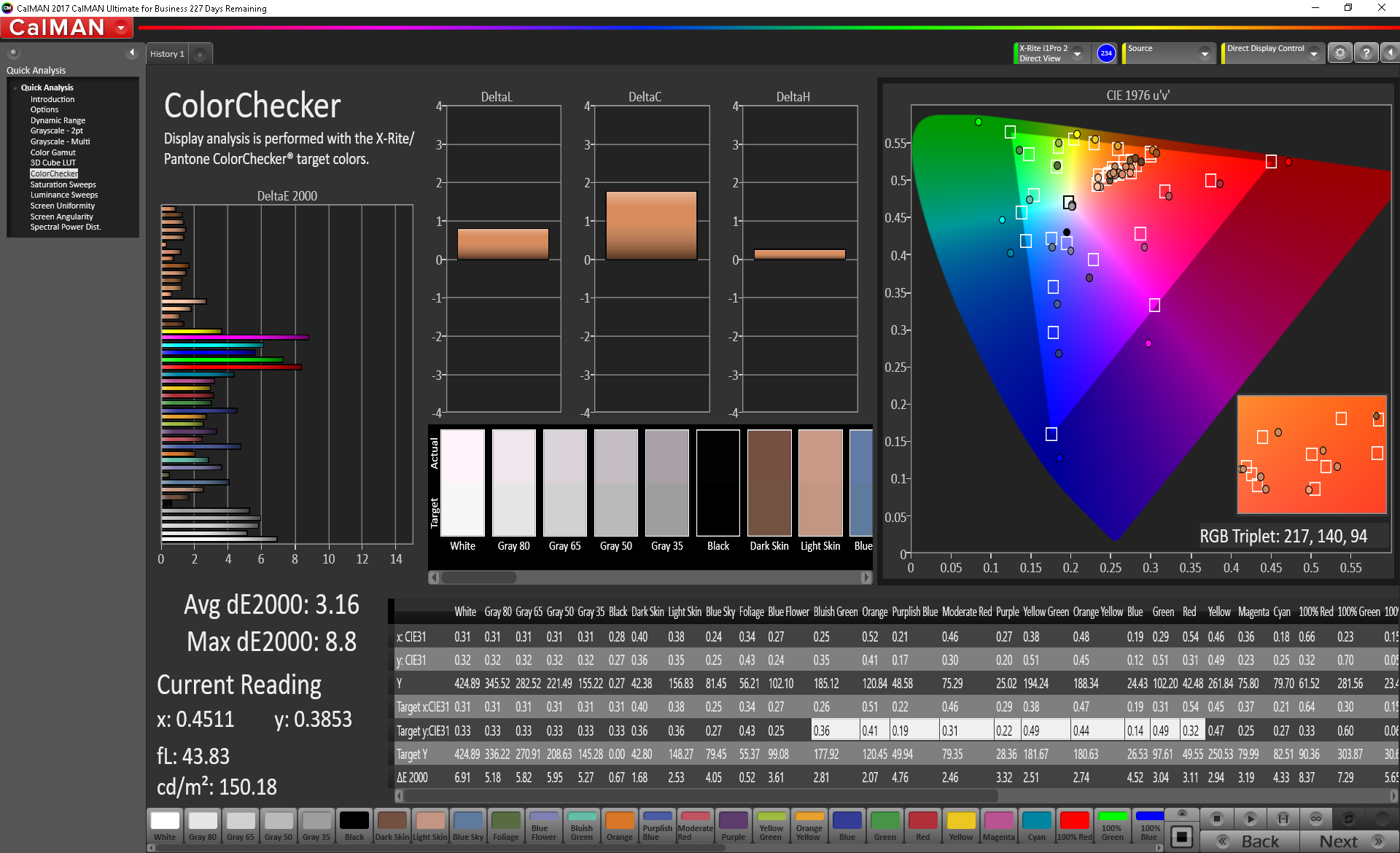This screenshot has width=1400, height=853.
Task: Switch to the History 1 tab
Action: pyautogui.click(x=168, y=54)
